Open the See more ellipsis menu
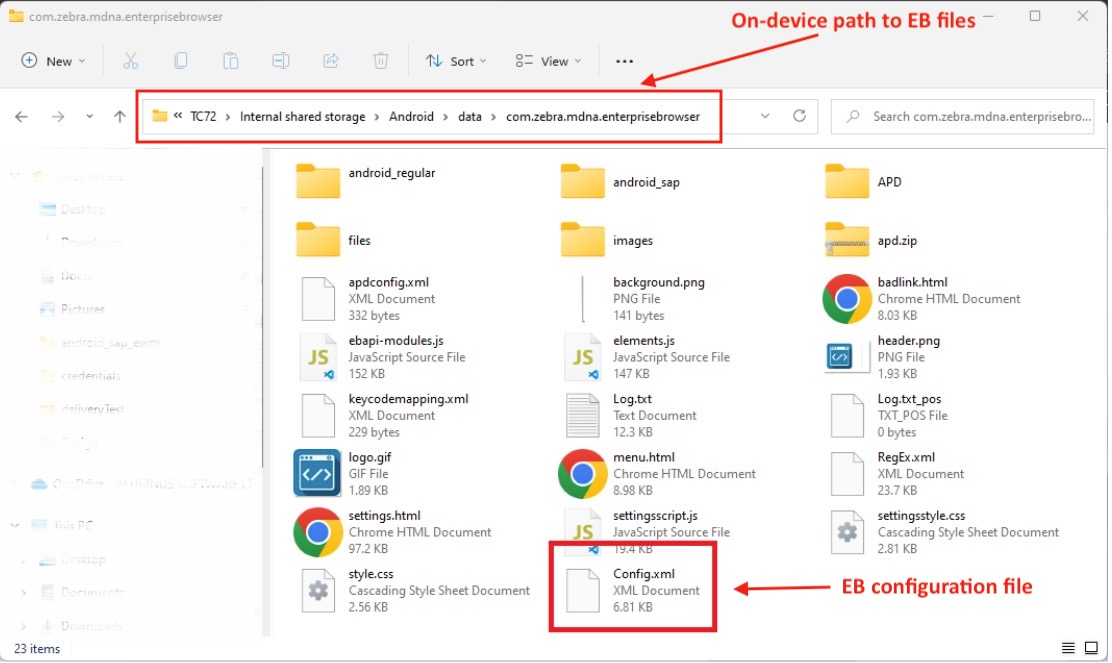 point(625,61)
